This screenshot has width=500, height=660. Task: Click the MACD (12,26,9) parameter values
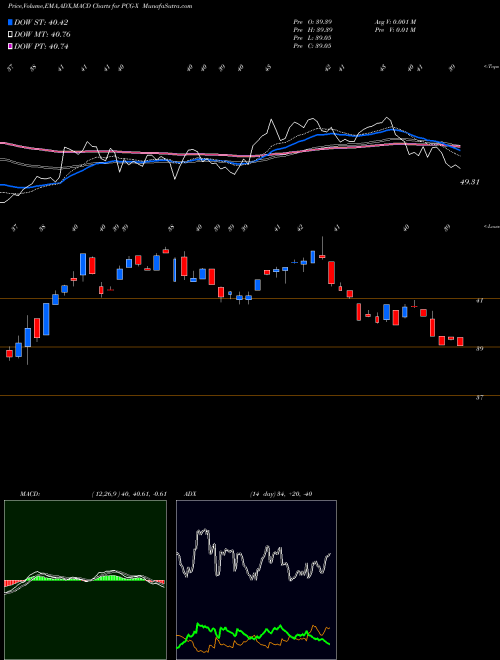129,494
